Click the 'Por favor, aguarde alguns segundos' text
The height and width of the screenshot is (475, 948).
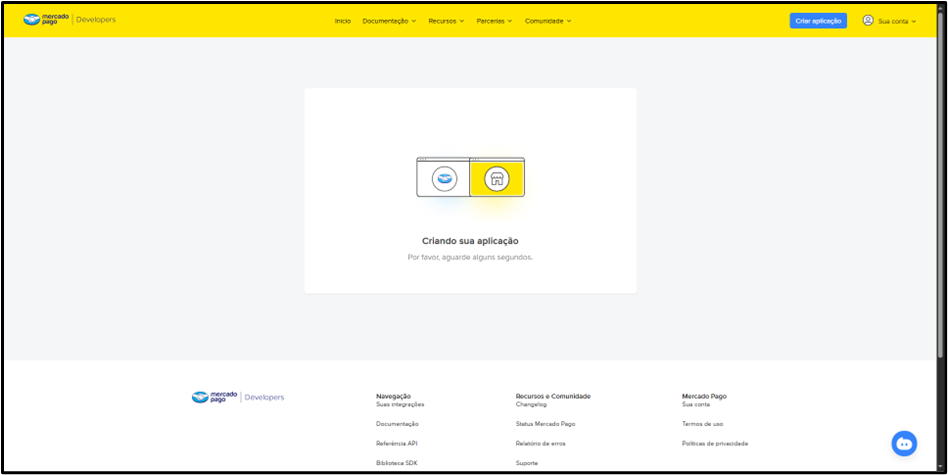(470, 257)
